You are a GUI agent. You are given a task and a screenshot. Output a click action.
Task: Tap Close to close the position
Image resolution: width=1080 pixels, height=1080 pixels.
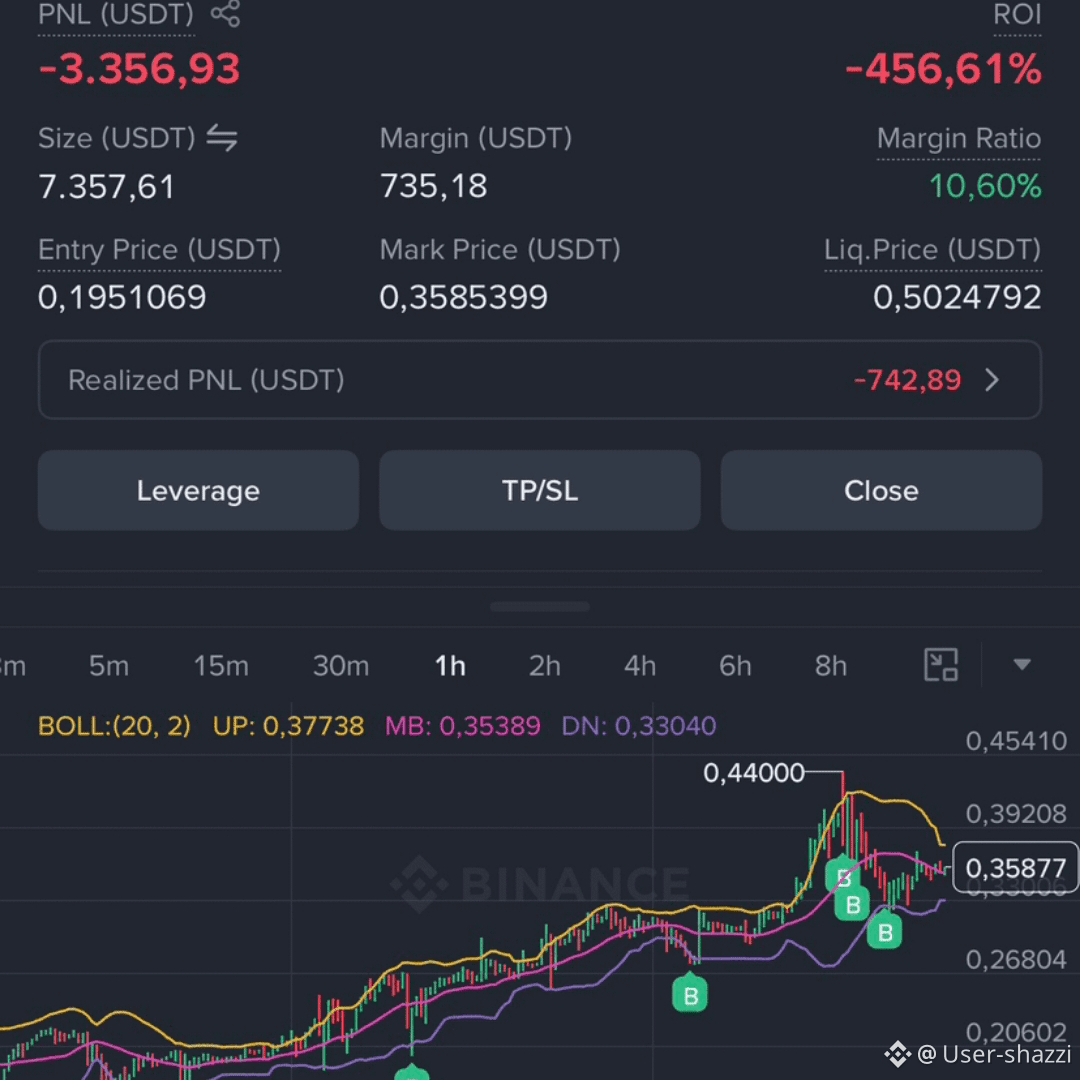point(881,490)
